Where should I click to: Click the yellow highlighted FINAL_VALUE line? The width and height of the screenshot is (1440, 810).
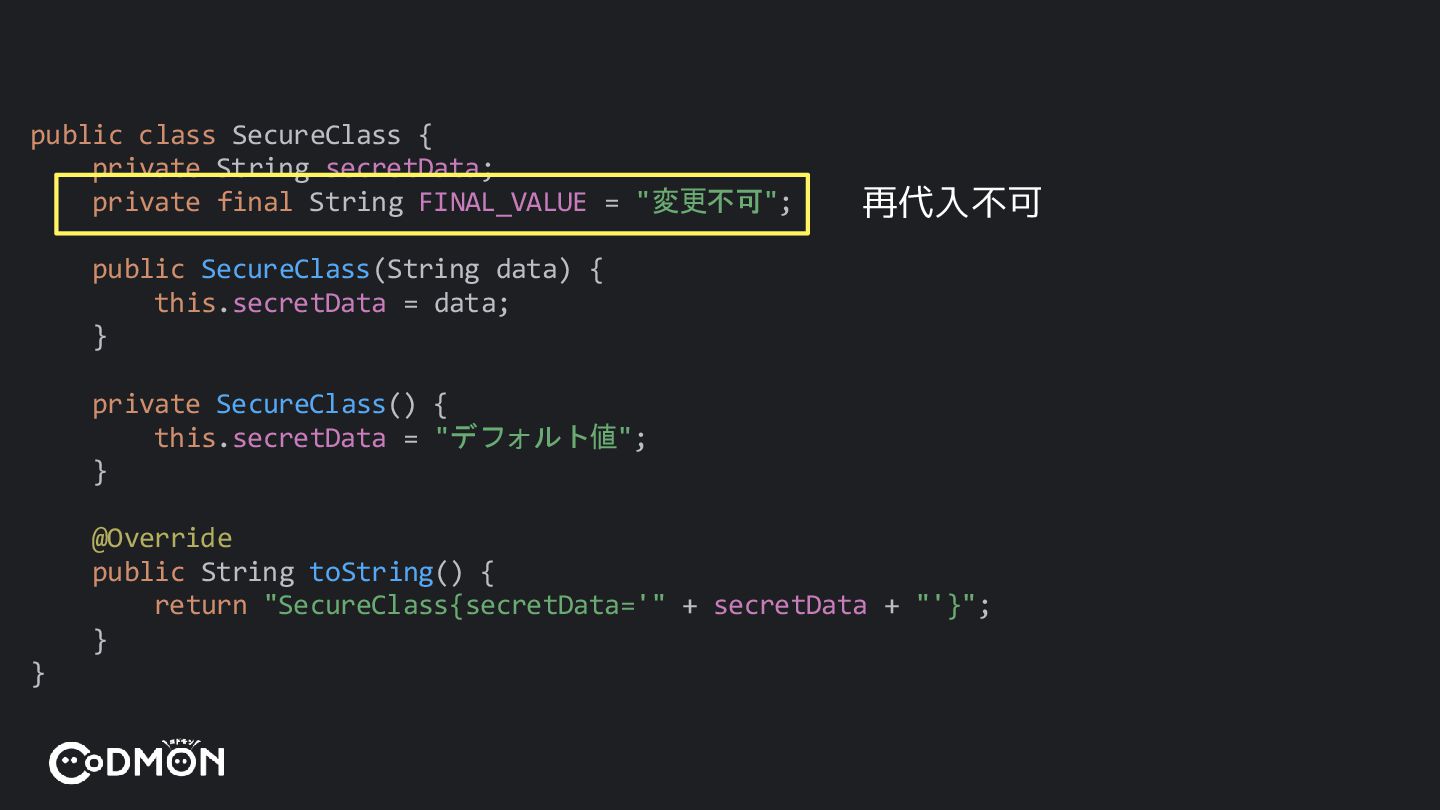point(432,204)
